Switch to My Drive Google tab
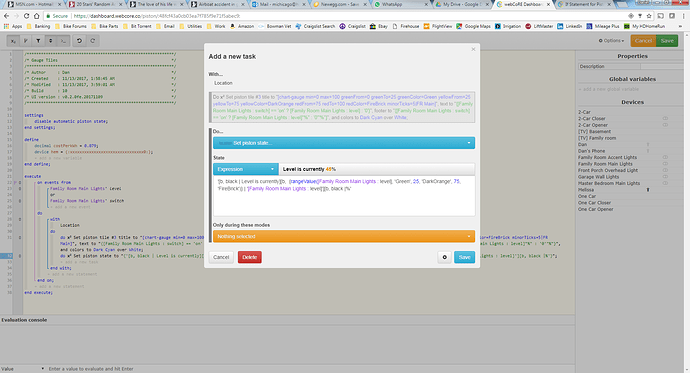690x373 pixels. [462, 4]
